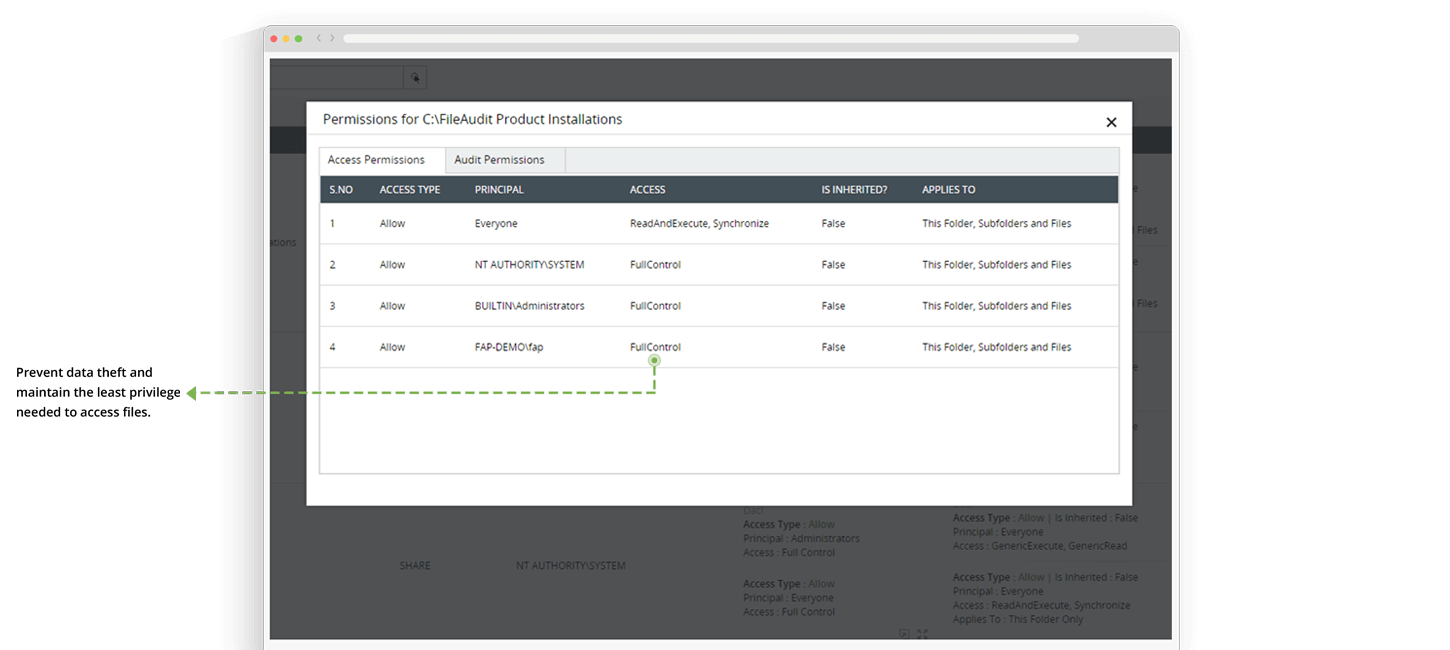This screenshot has height=650, width=1450.
Task: Click the open-in-new-window icon in background page
Action: pos(904,634)
